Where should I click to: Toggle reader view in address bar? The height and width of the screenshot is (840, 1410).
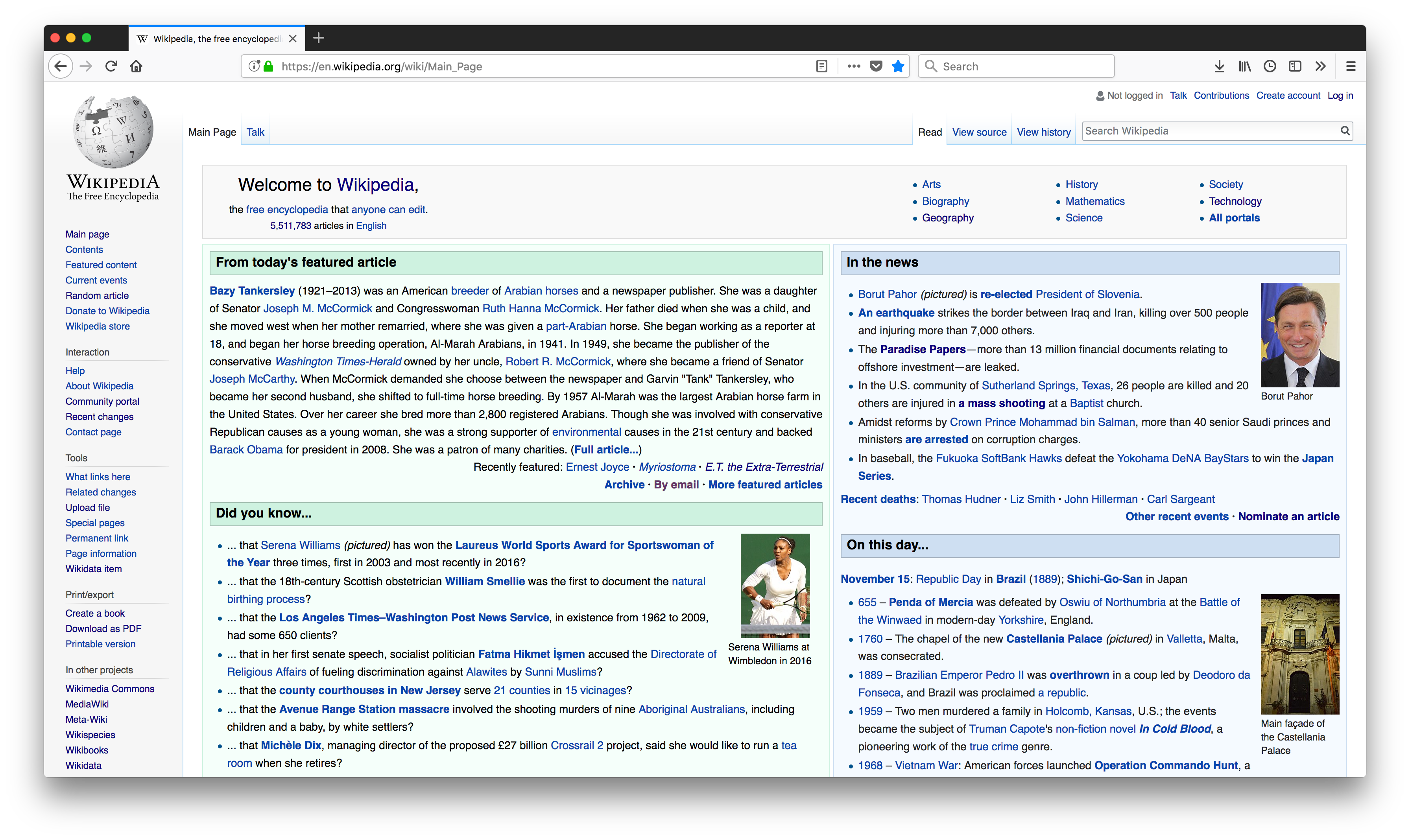point(822,66)
